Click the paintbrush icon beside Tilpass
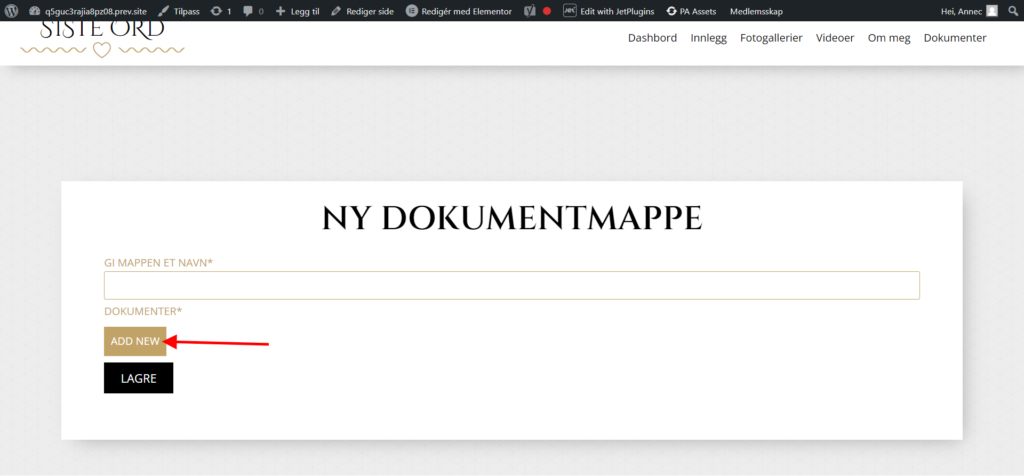This screenshot has width=1024, height=476. (164, 11)
